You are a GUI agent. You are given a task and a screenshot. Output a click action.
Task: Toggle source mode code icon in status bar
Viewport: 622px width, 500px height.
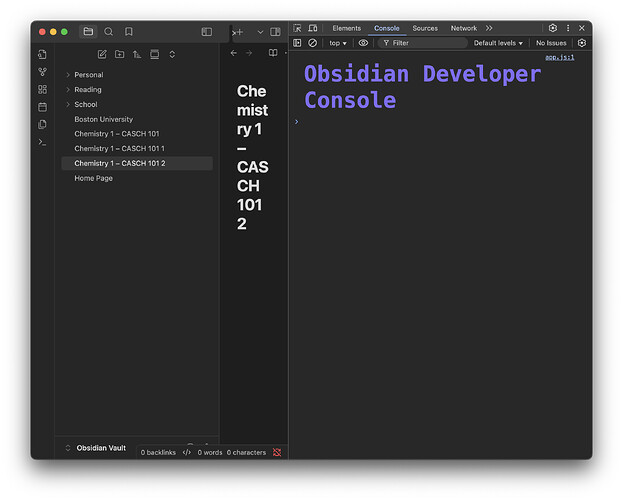coord(187,452)
